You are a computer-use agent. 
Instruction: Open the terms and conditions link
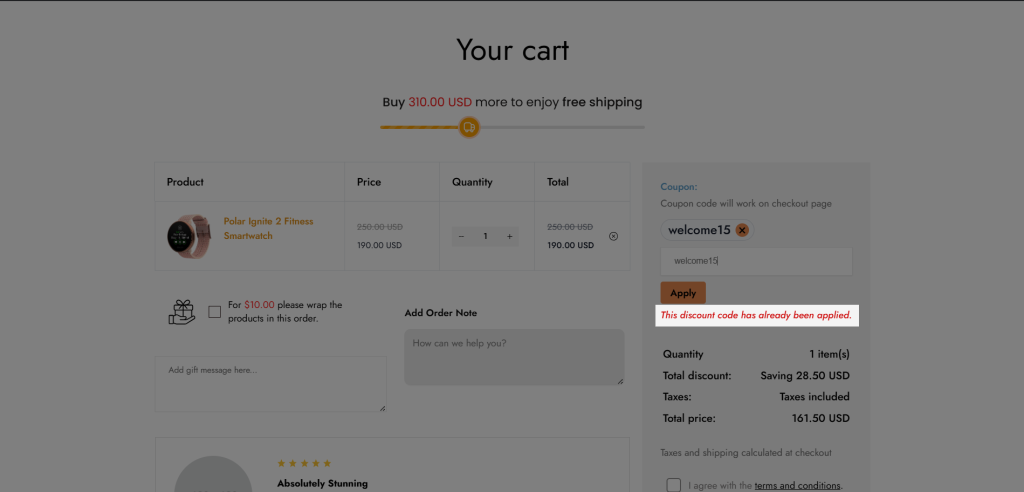(x=797, y=485)
